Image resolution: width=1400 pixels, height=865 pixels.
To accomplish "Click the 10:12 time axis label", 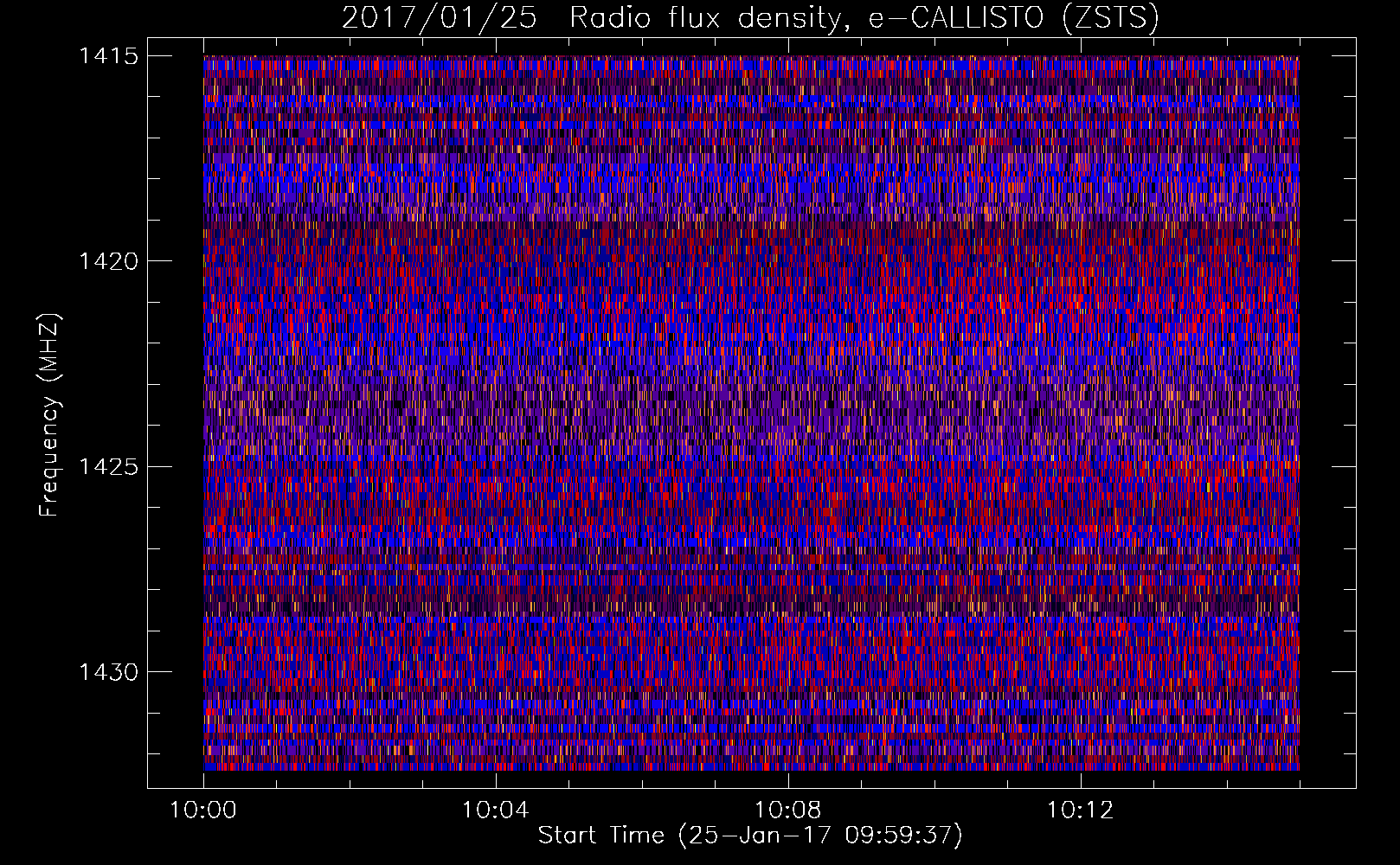I will (x=1080, y=811).
